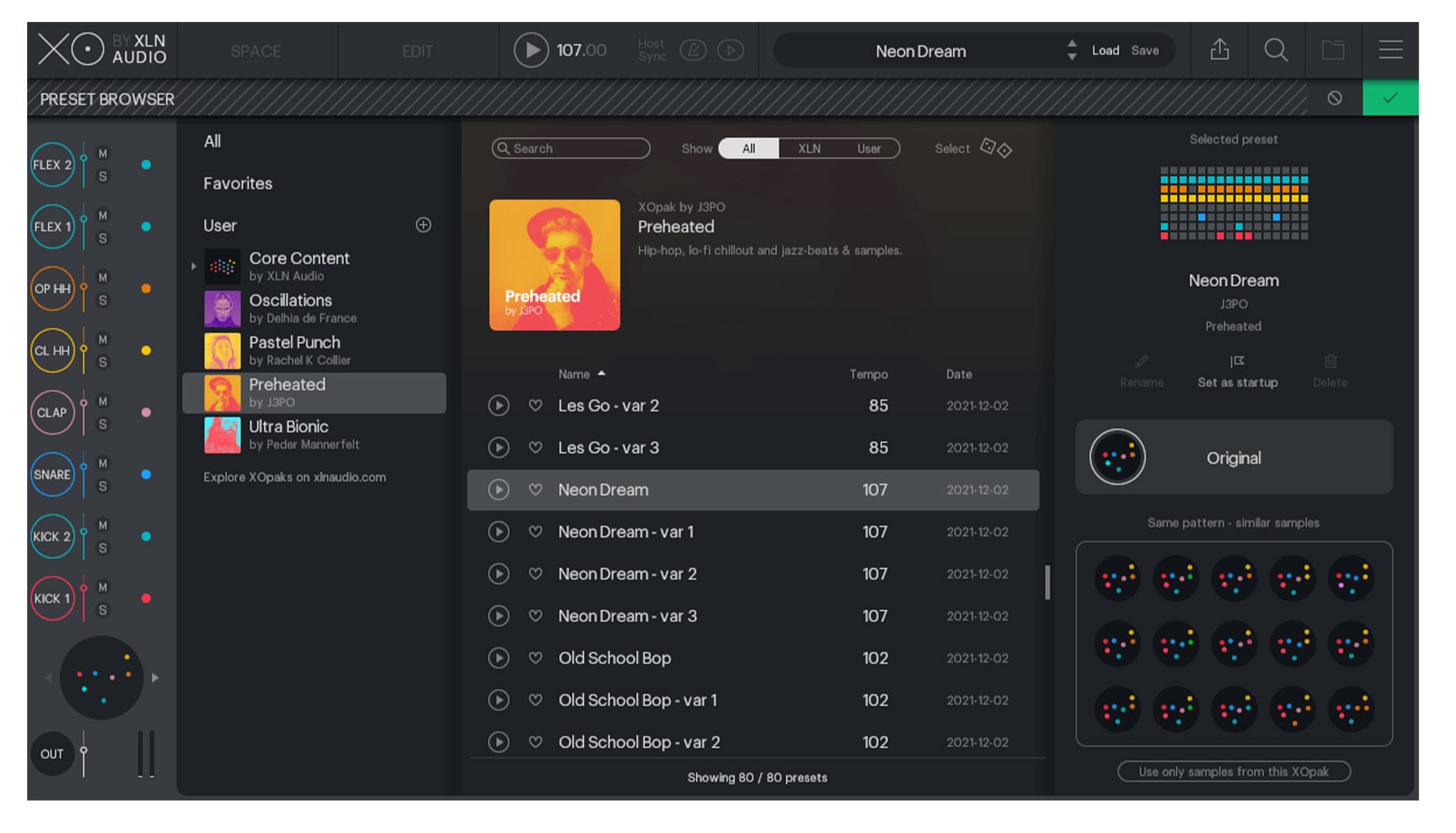The height and width of the screenshot is (833, 1456).
Task: Open the hamburger menu icon
Action: (x=1390, y=50)
